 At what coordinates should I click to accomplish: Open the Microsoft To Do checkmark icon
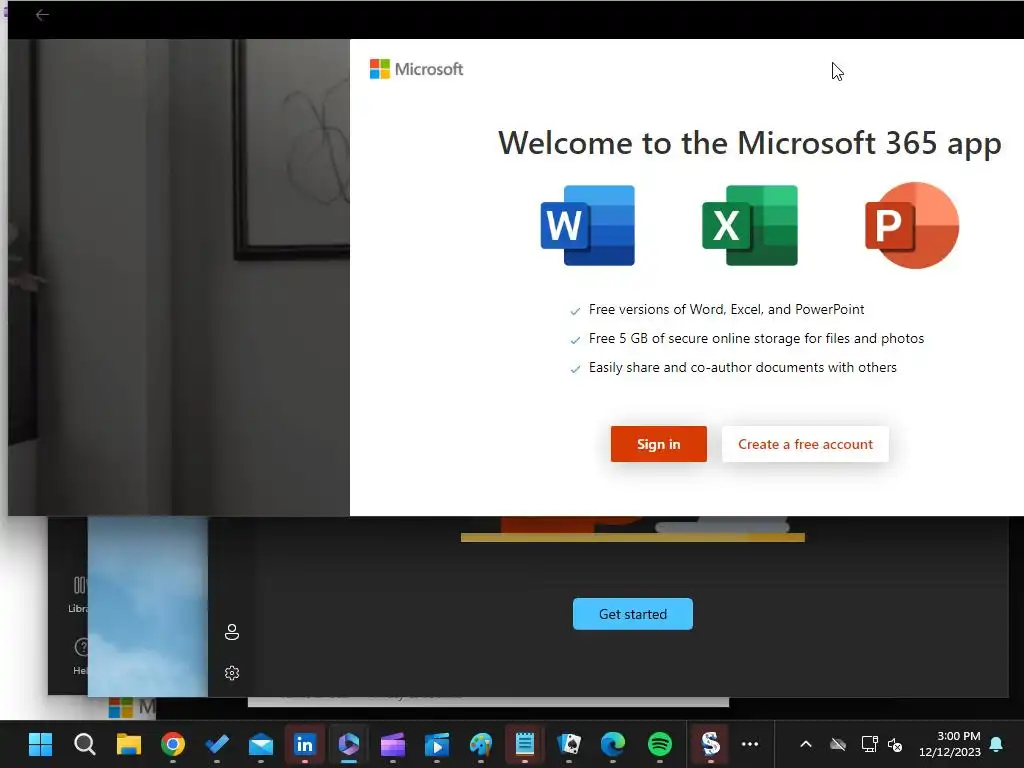[x=217, y=744]
